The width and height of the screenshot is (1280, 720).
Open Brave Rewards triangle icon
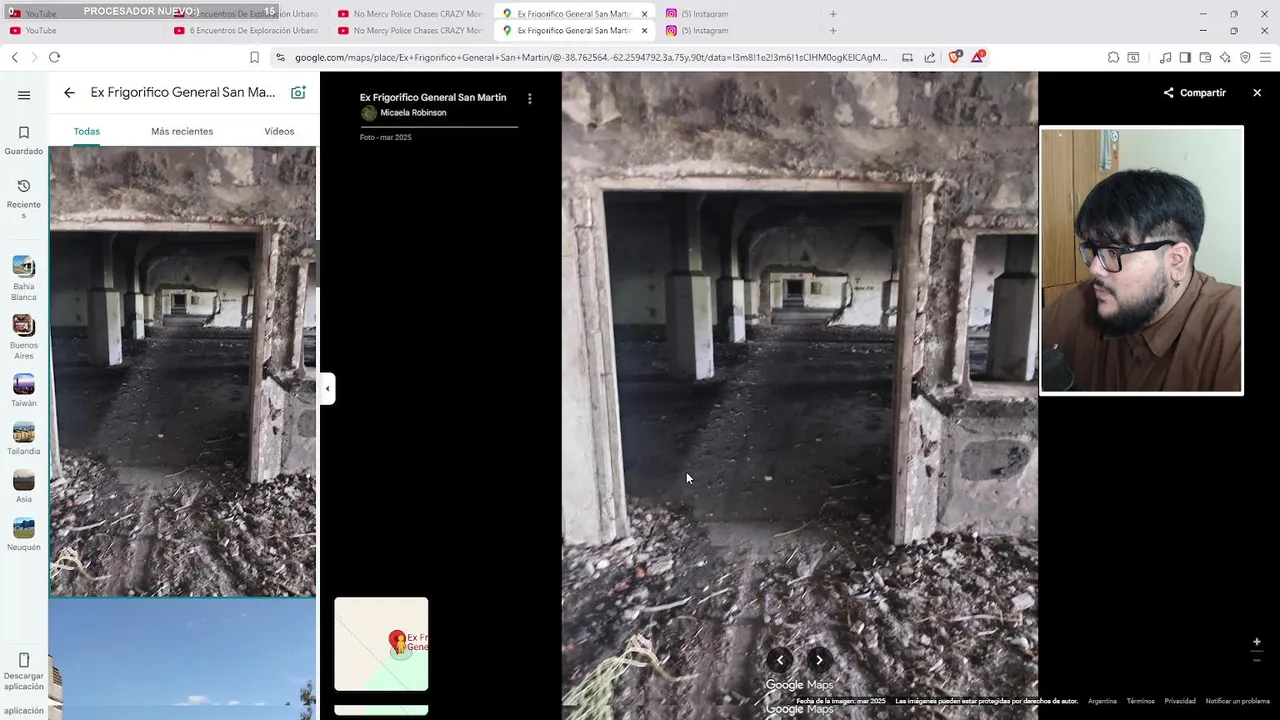(x=977, y=57)
